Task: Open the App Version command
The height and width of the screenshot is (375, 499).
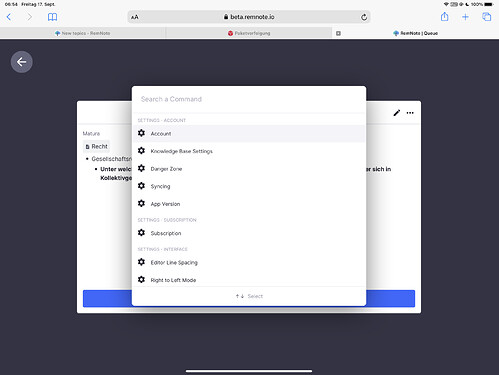Action: [249, 204]
